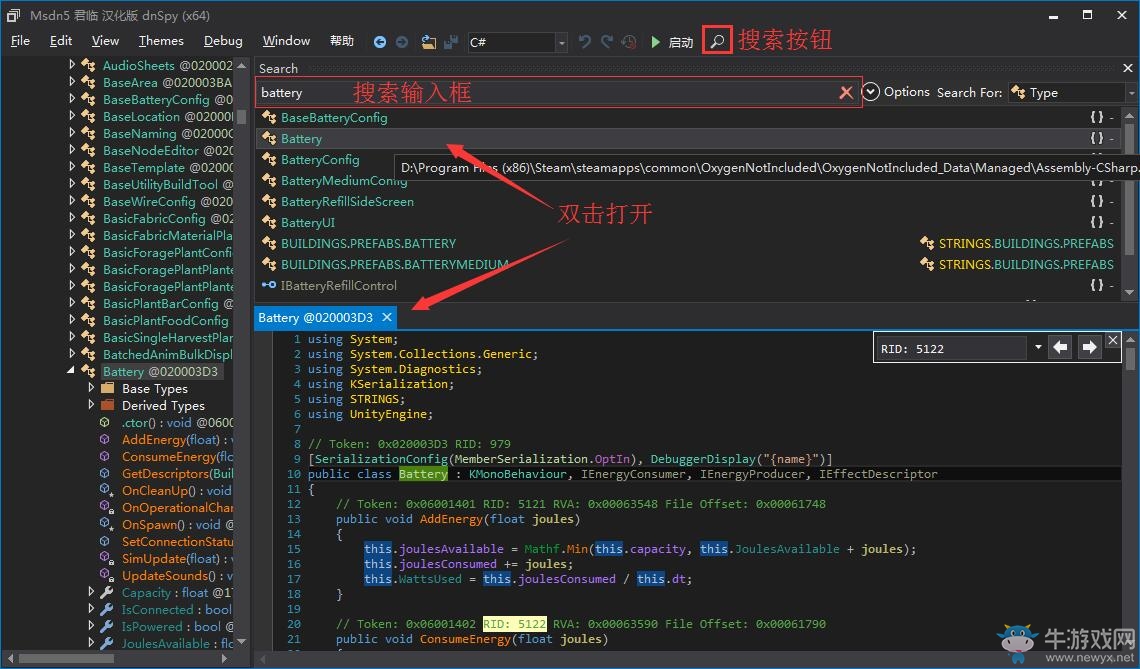Close the Search panel

tap(1128, 68)
